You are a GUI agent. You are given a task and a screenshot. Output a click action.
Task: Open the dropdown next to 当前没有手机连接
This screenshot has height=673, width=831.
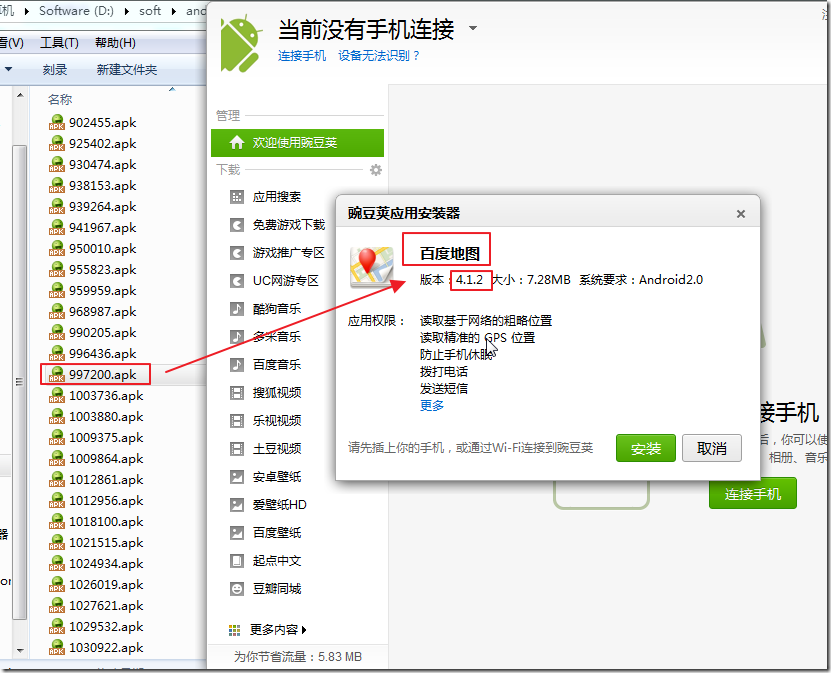pos(473,28)
